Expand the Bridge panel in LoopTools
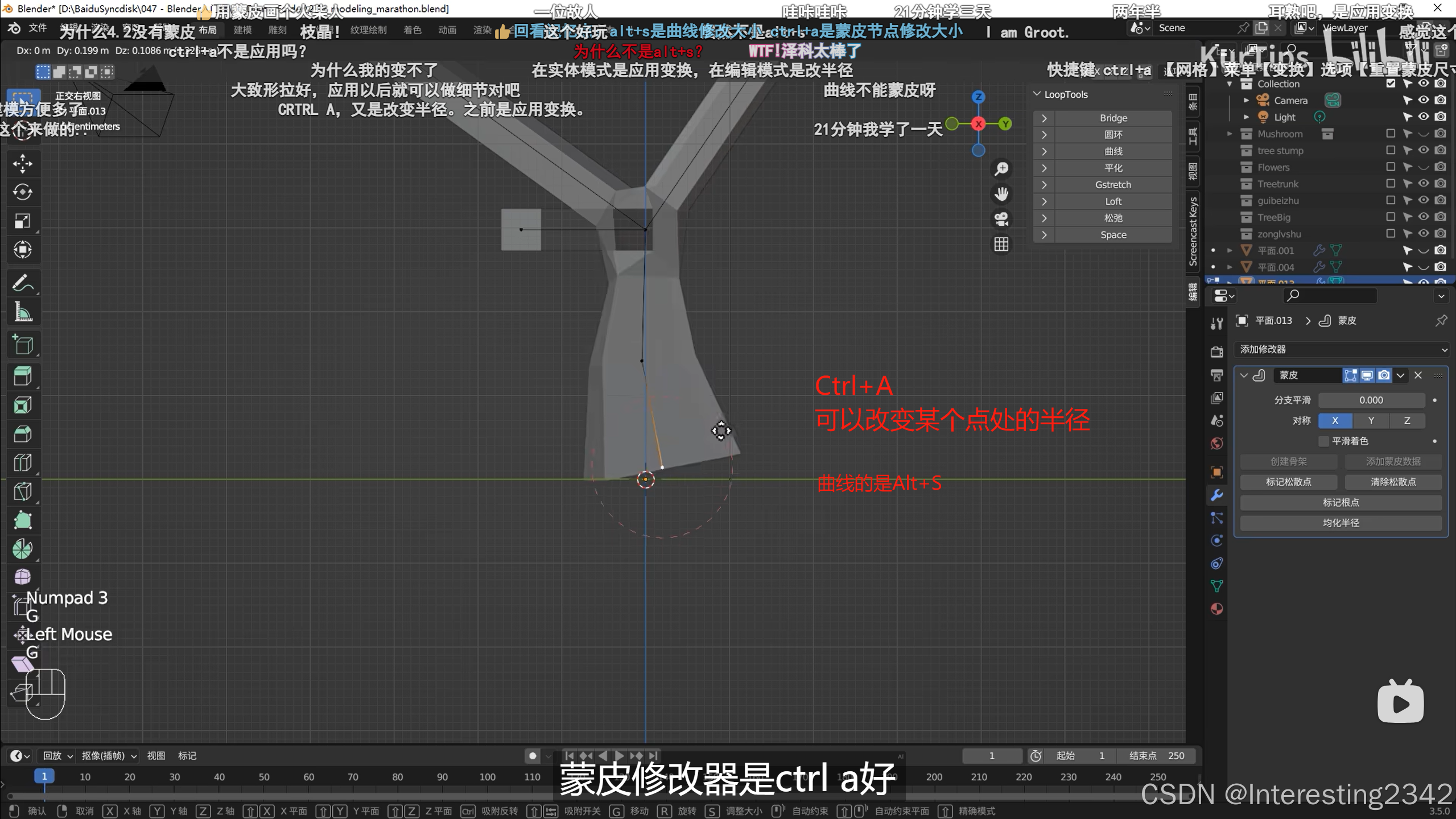Screen dimensions: 1456x819 click(x=1044, y=118)
